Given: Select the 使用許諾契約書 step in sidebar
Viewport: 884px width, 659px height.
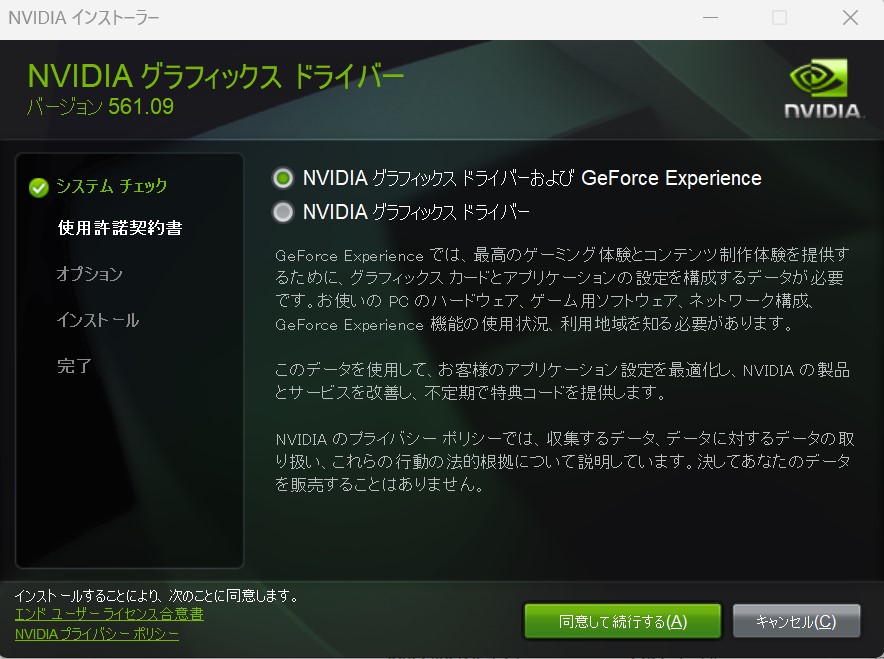Looking at the screenshot, I should pos(119,228).
